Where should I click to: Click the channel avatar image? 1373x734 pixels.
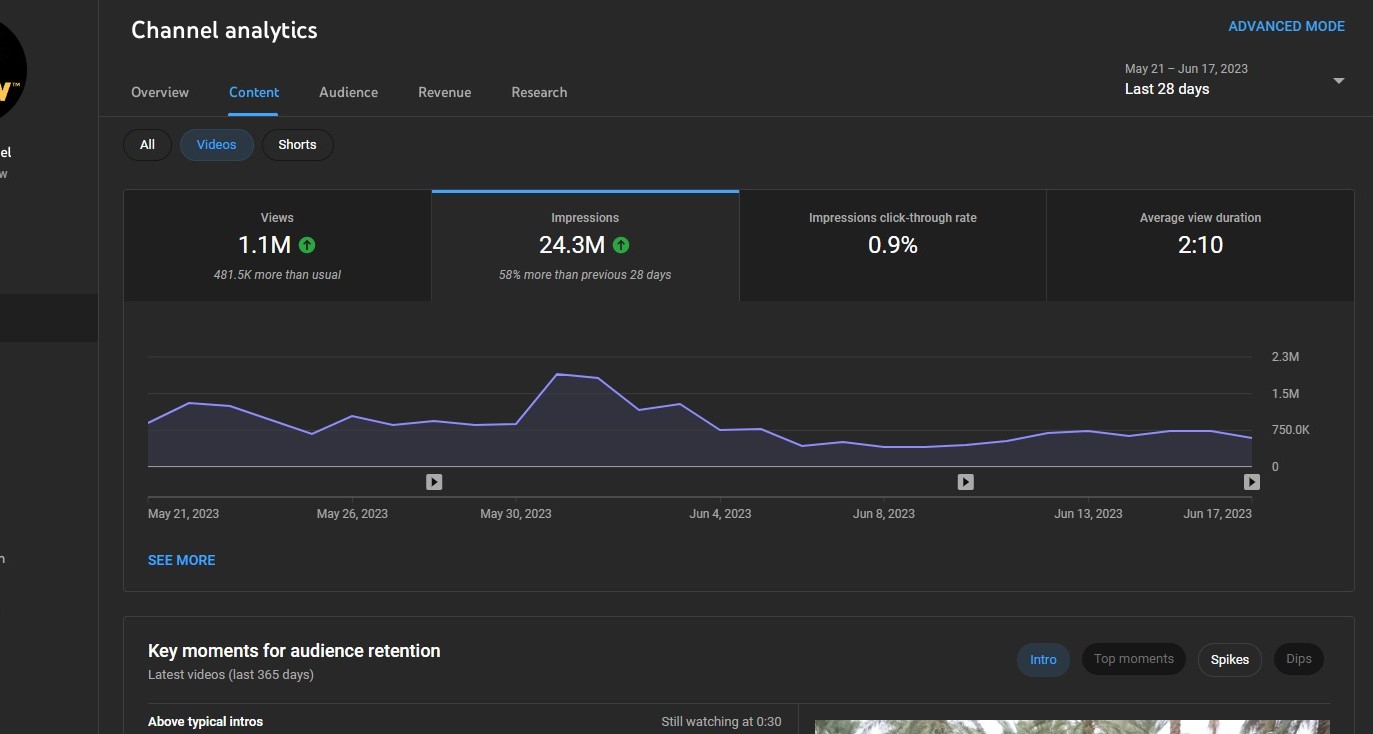(x=10, y=72)
